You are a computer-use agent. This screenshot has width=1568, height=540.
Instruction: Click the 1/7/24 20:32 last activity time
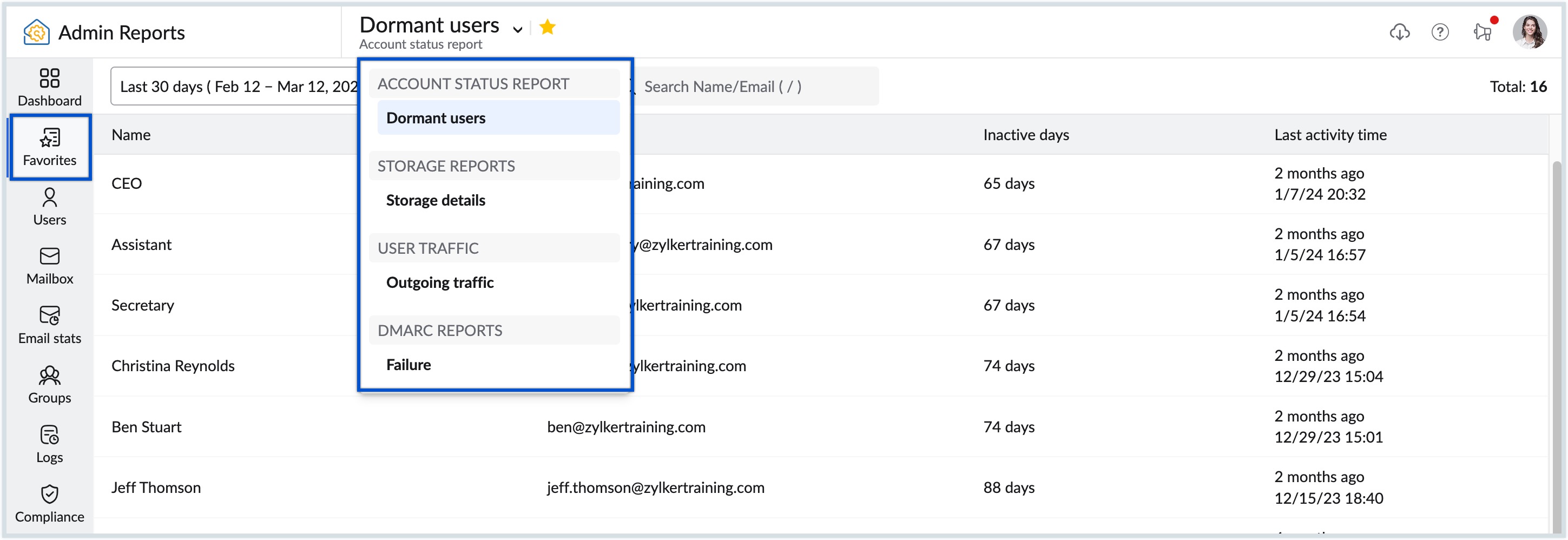(x=1320, y=194)
